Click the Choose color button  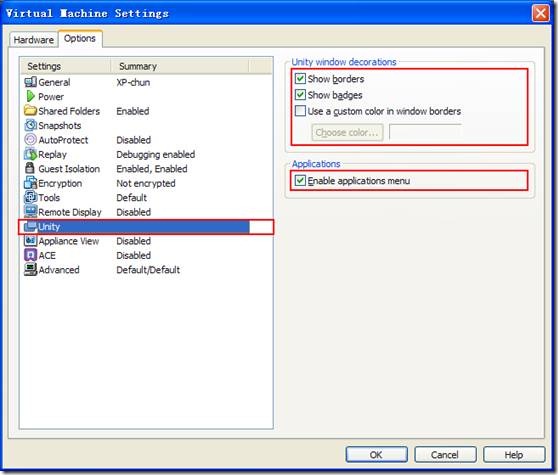[x=347, y=132]
